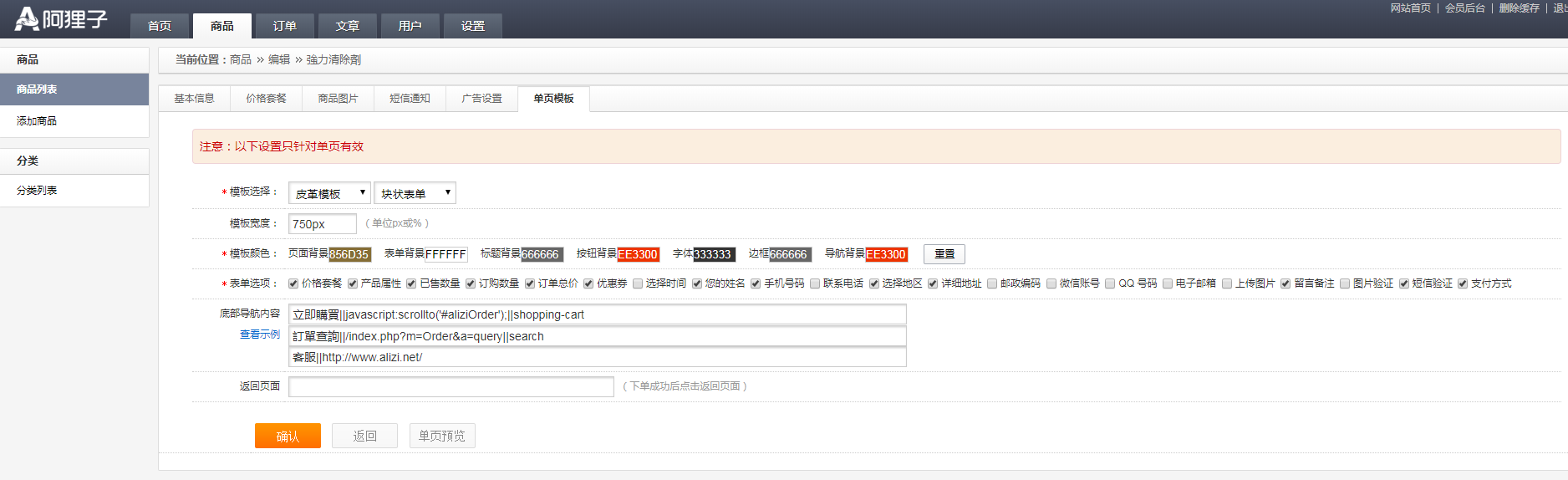Image resolution: width=1568 pixels, height=480 pixels.
Task: Open the 按钮背景 EE3300 color swatch
Action: point(638,254)
